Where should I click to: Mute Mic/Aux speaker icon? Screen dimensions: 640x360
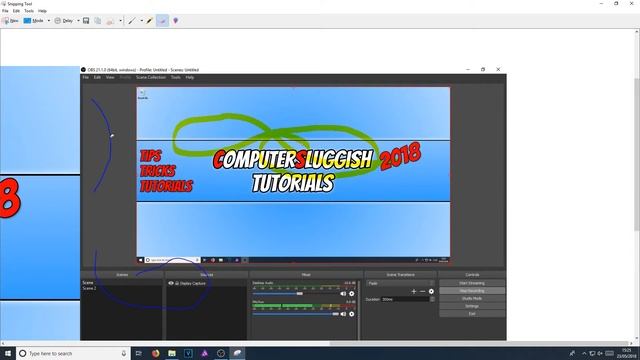coord(343,314)
